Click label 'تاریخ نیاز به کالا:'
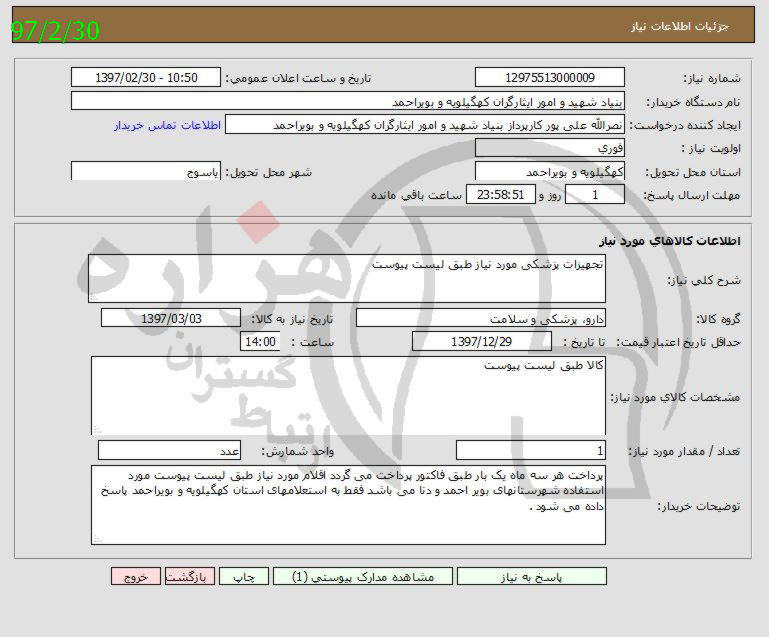This screenshot has height=637, width=769. coord(292,319)
